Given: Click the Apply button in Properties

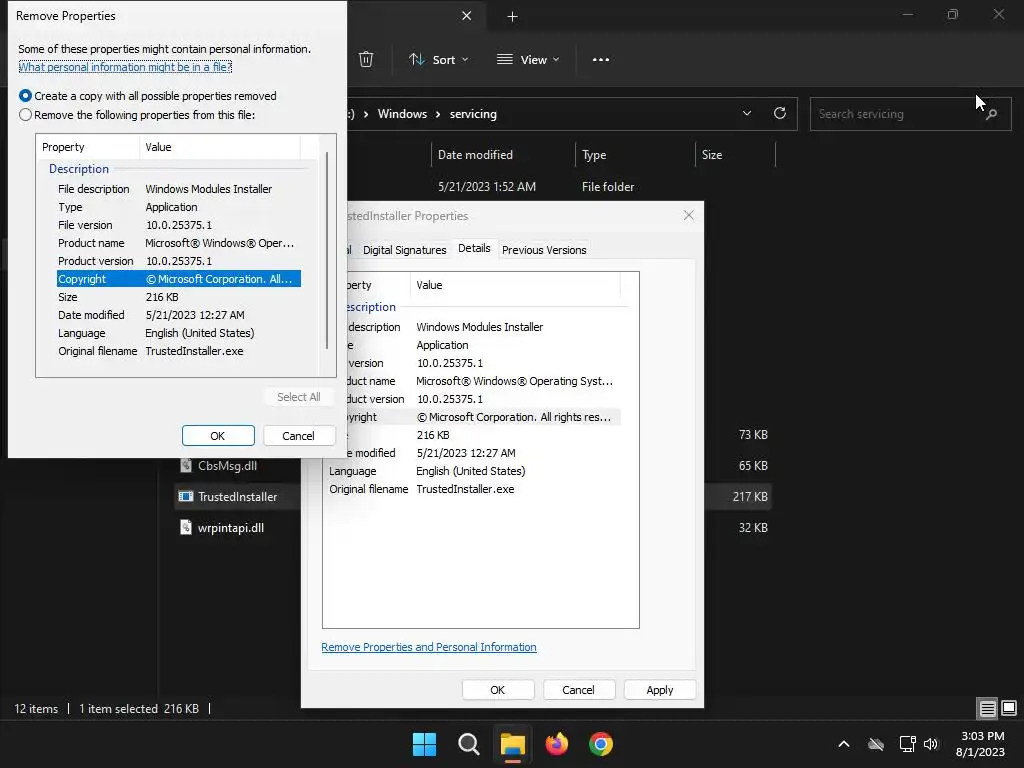Looking at the screenshot, I should click(x=660, y=690).
